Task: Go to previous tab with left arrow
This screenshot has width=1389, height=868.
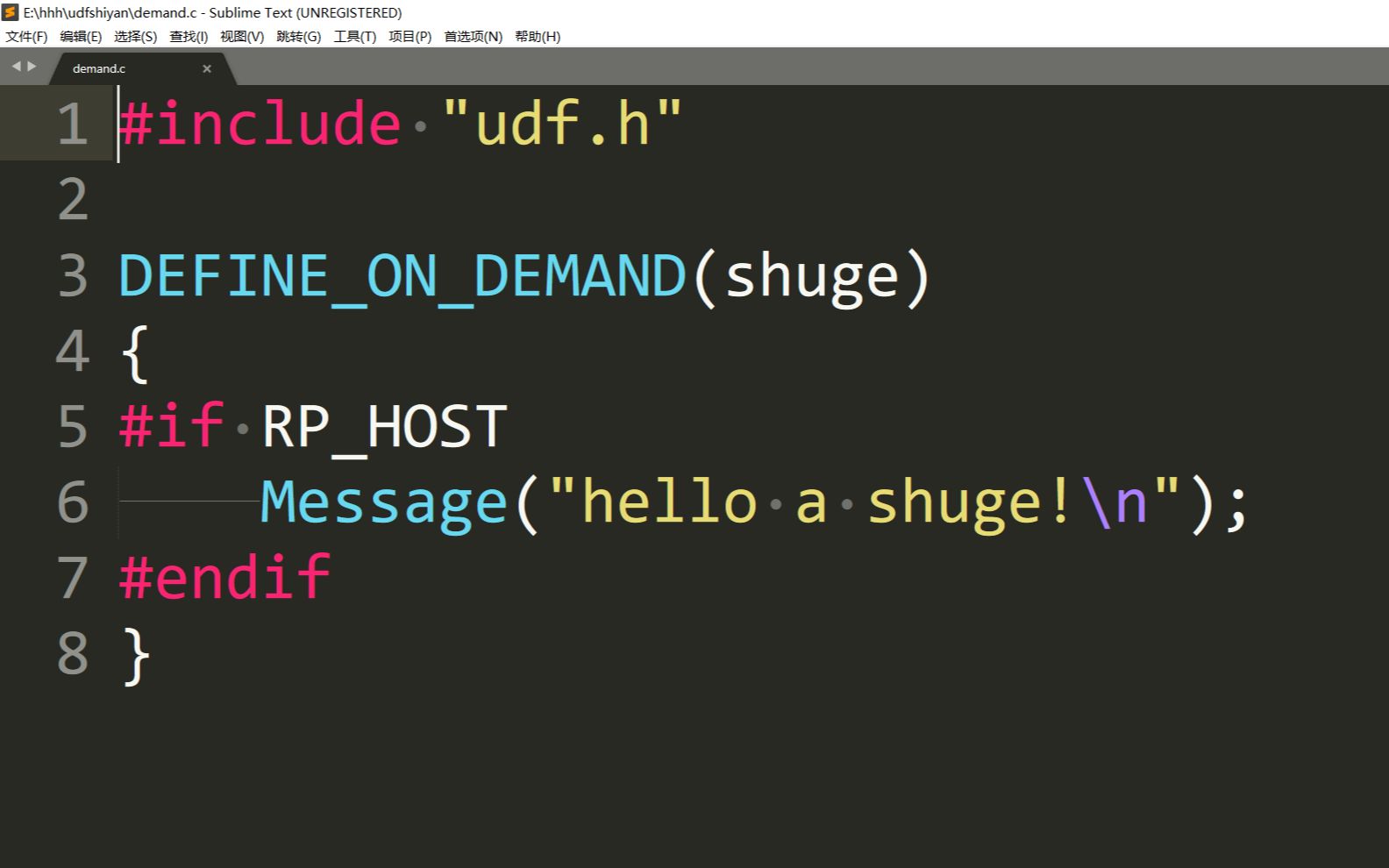Action: pos(16,66)
